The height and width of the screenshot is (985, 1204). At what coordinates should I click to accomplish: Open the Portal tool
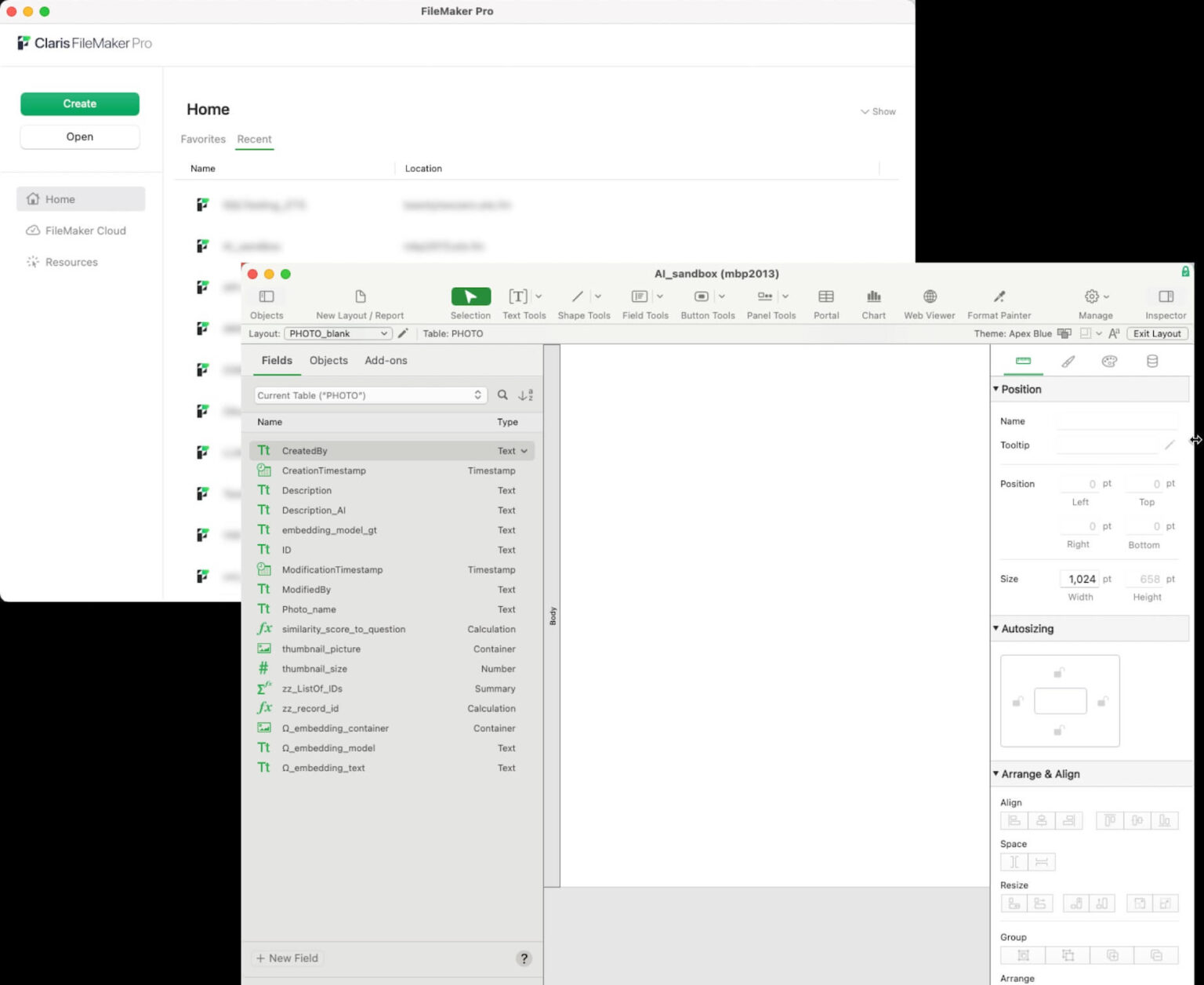(825, 298)
